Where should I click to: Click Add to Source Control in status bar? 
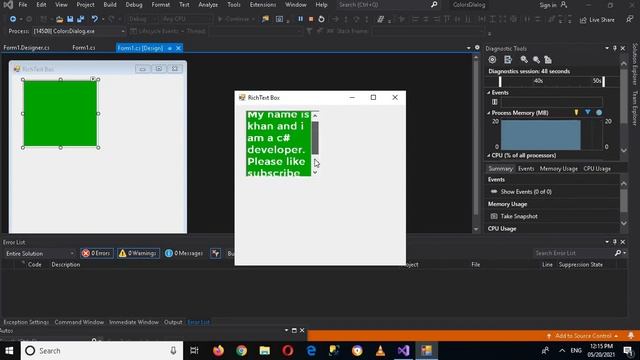583,336
